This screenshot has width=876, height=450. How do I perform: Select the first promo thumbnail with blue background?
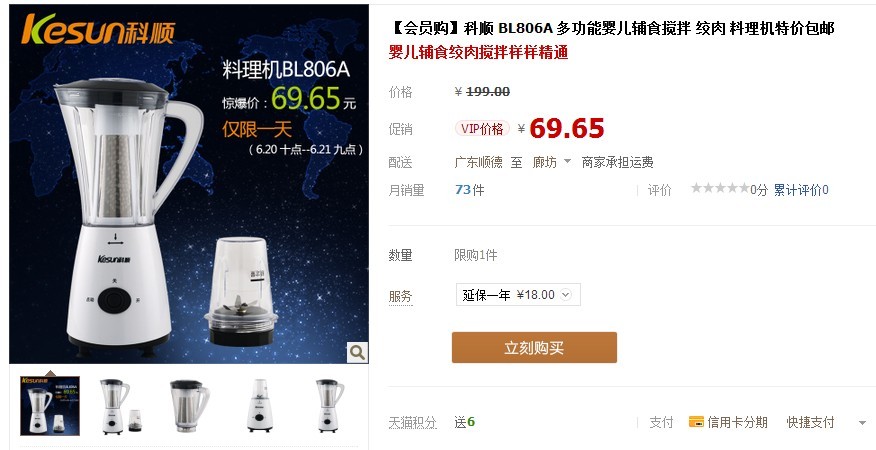(50, 406)
